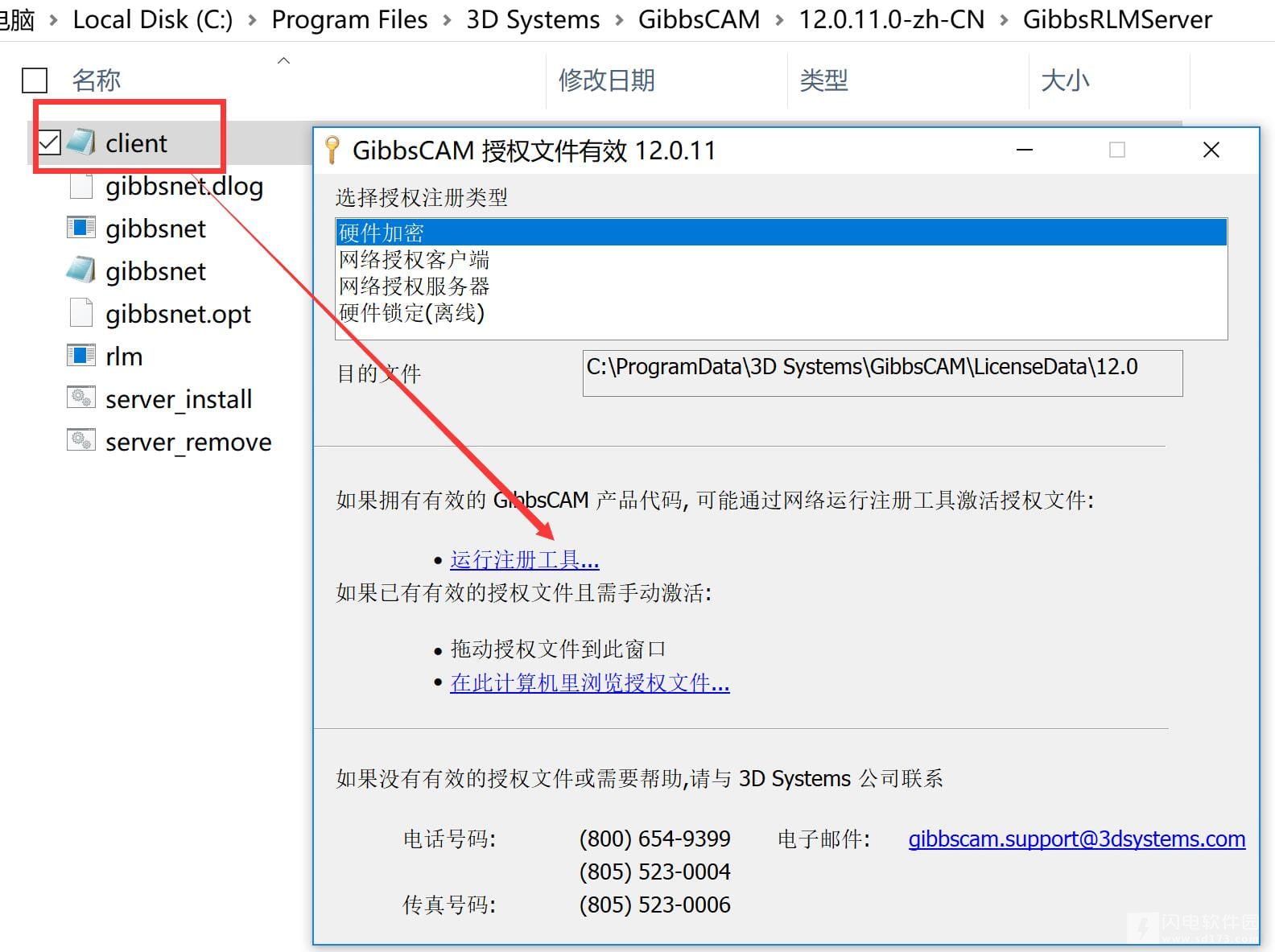Open the chevron after 12.0.11.0-zh-CN breadcrumb
This screenshot has height=952, width=1275.
point(1004,20)
